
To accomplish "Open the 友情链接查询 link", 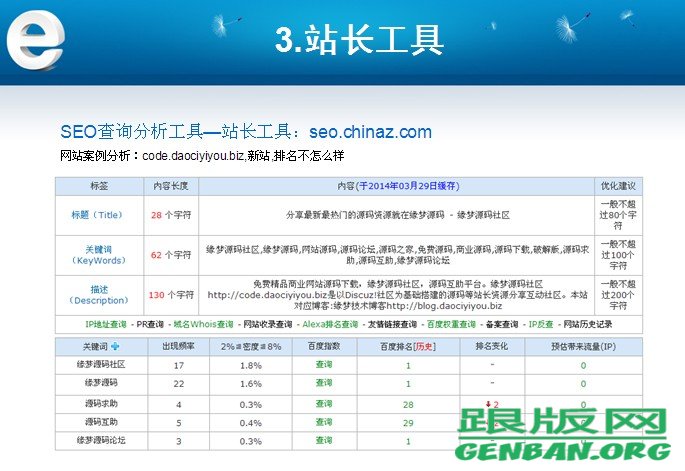I will point(392,324).
